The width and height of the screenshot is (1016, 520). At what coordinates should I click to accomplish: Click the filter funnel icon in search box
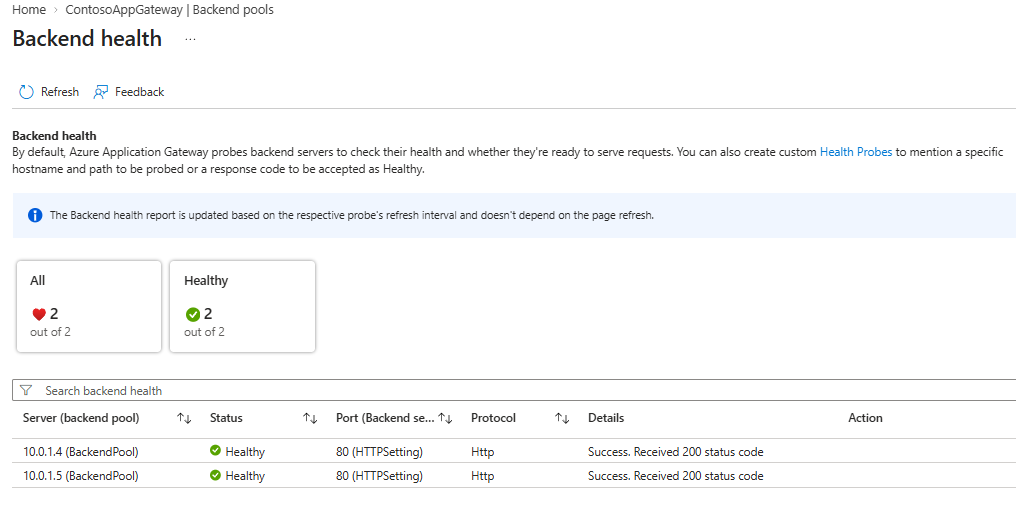[x=26, y=390]
